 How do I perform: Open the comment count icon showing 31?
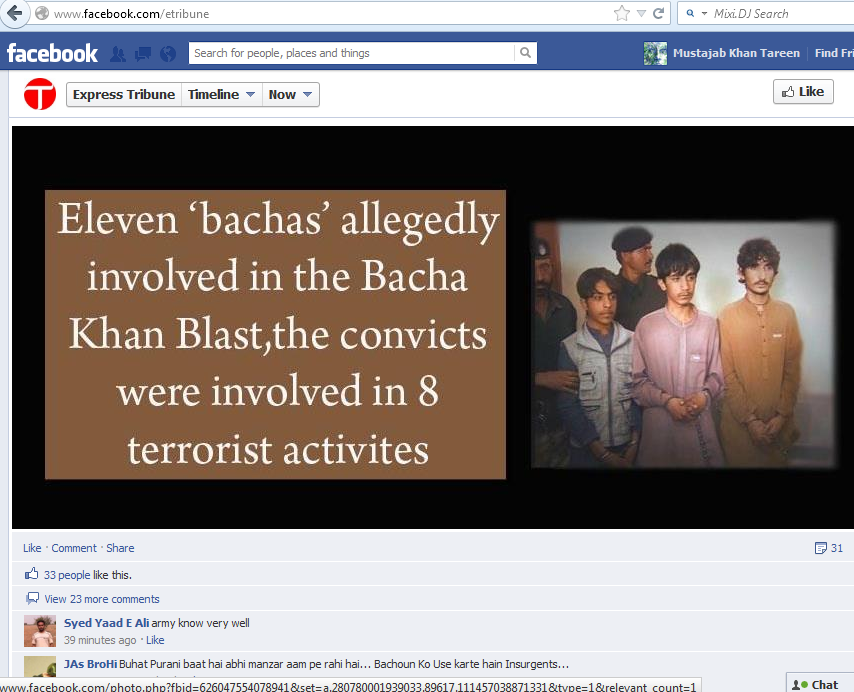coord(828,548)
